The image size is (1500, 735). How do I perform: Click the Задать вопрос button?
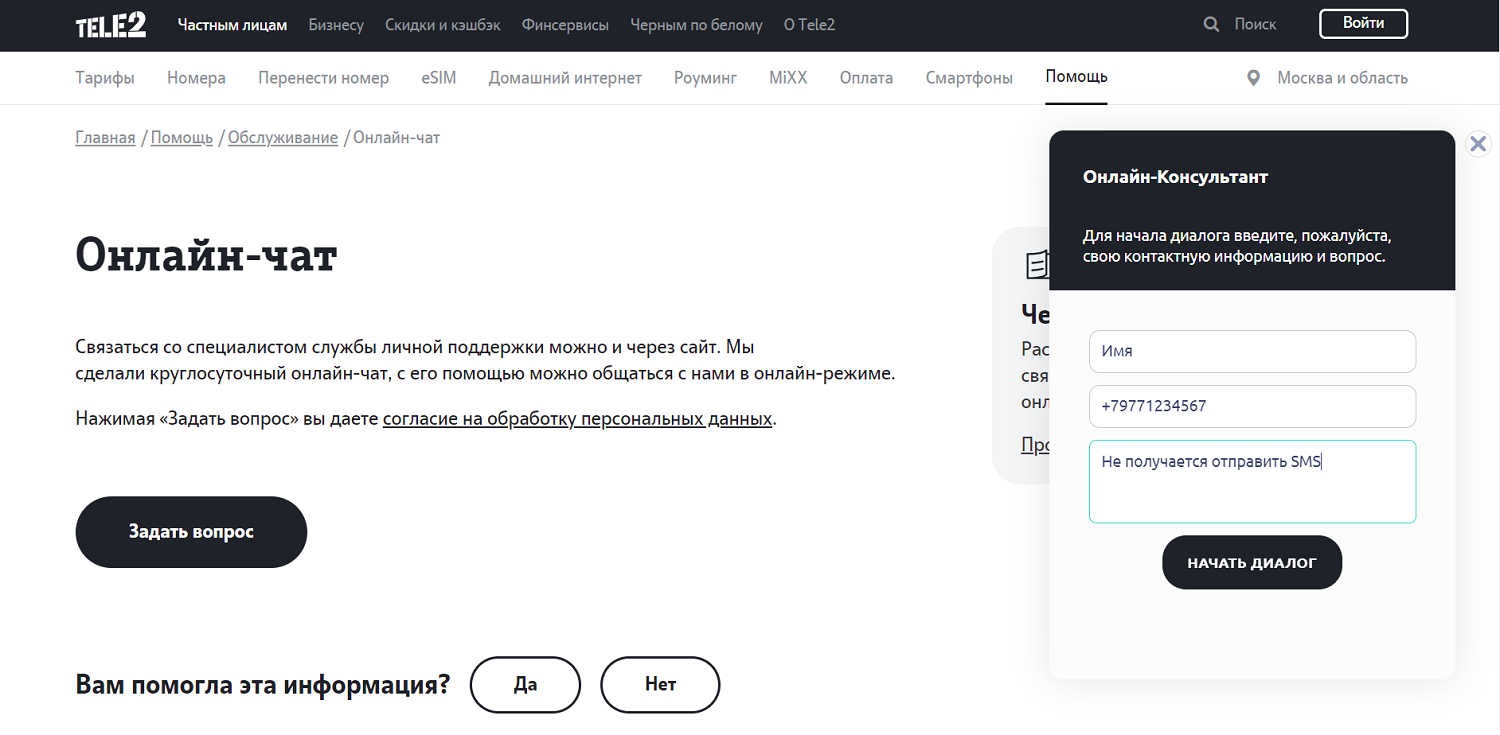pos(191,532)
